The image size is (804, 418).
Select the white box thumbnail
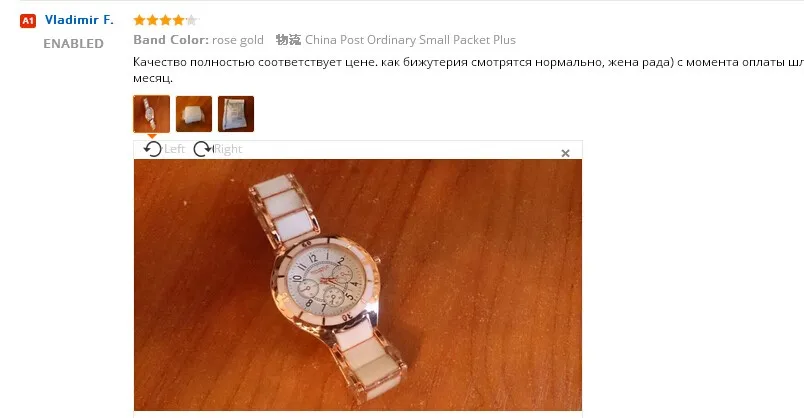(194, 114)
